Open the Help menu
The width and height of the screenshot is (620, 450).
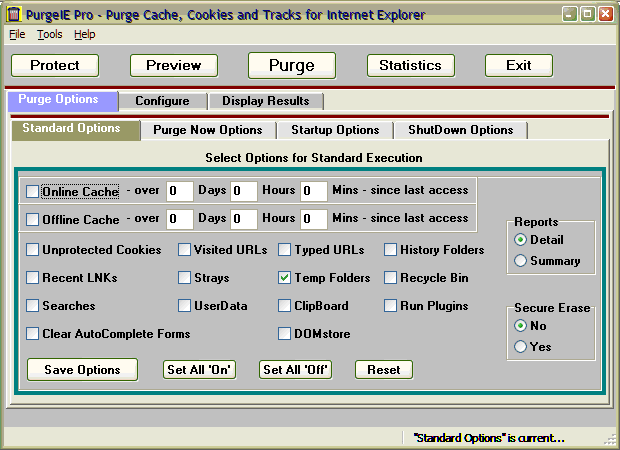click(85, 34)
